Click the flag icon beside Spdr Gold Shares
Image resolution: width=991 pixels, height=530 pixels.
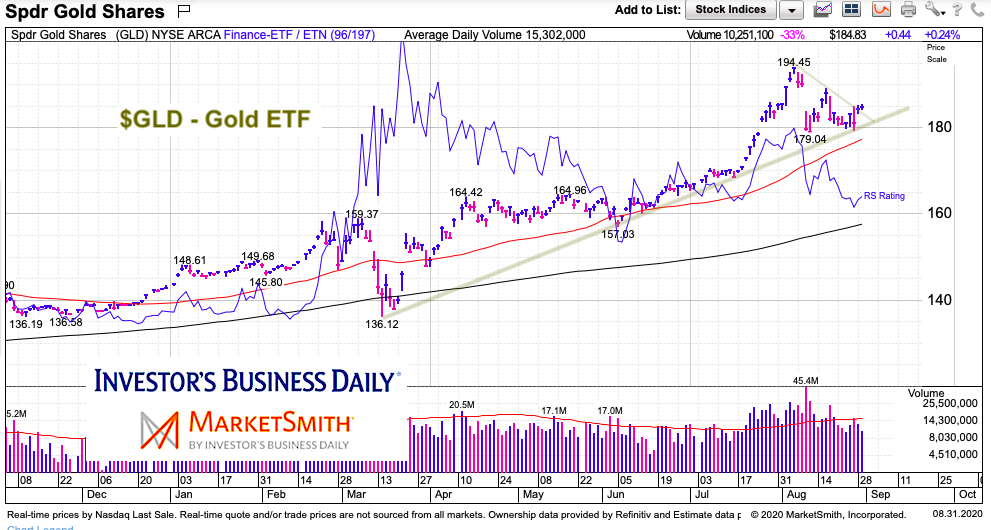184,10
